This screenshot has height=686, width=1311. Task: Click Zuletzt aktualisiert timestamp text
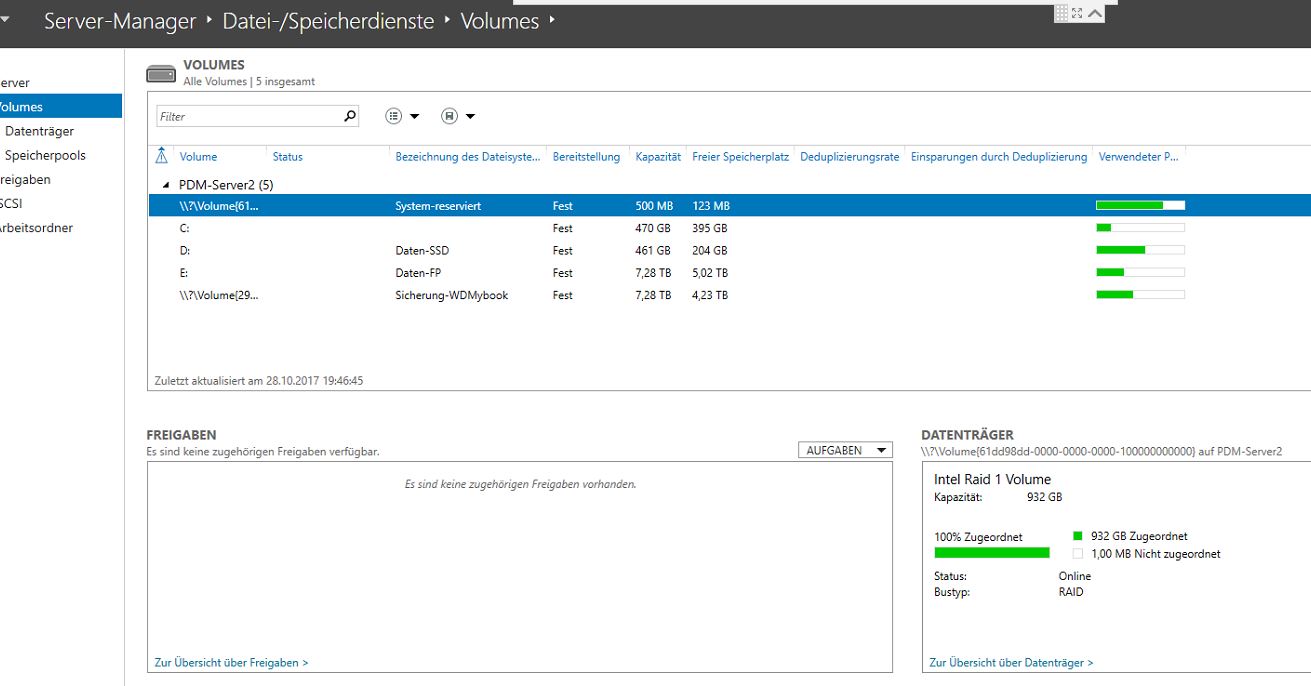tap(259, 381)
